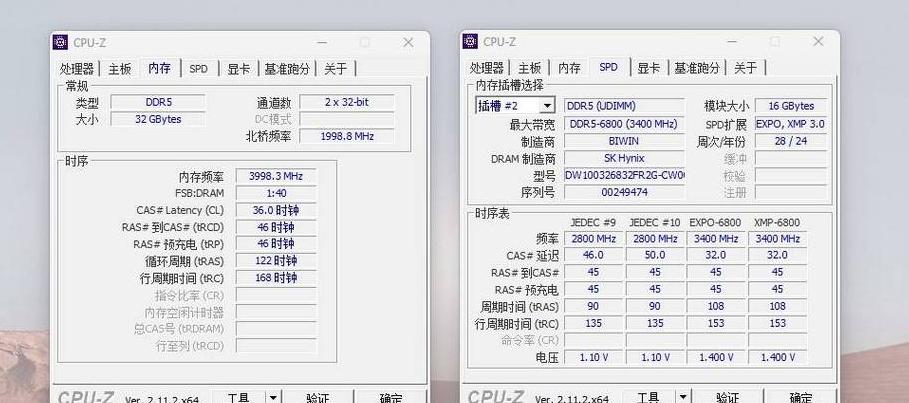Click the 50.0 CAS latency cell

pos(655,255)
